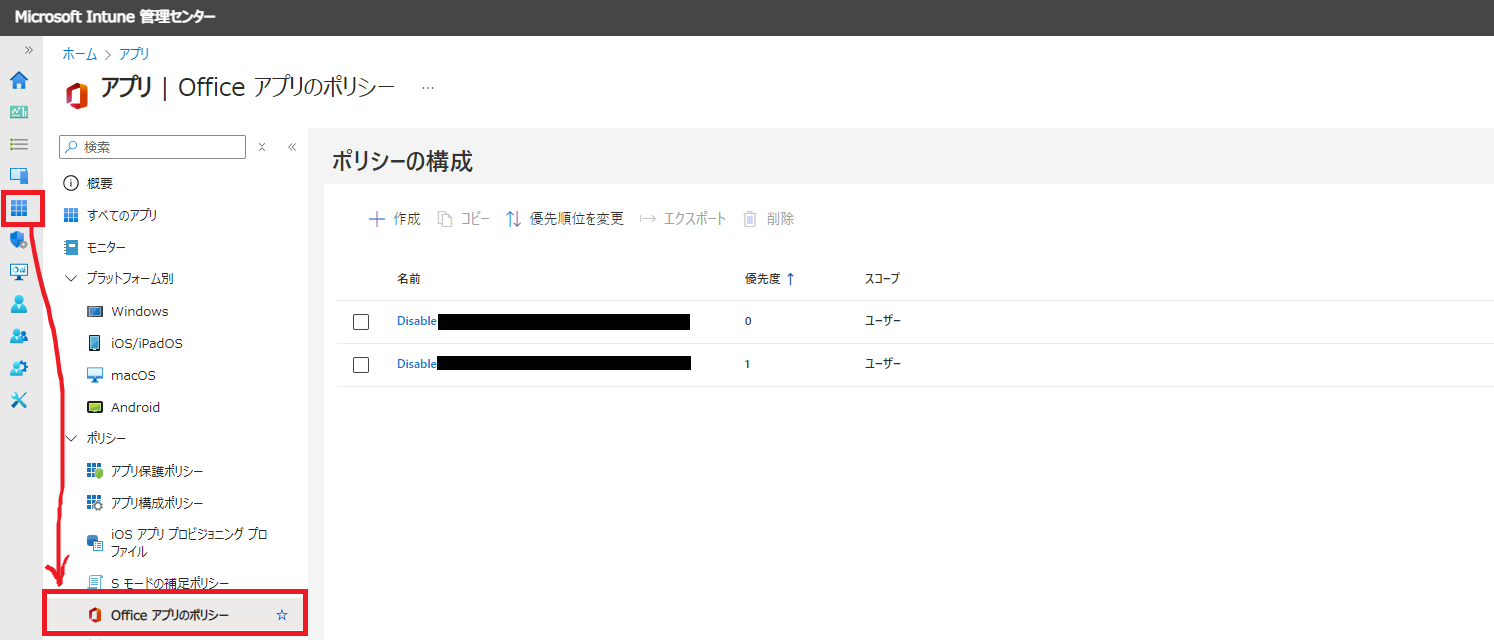This screenshot has width=1494, height=640.
Task: Open the Groups icon
Action: point(19,336)
